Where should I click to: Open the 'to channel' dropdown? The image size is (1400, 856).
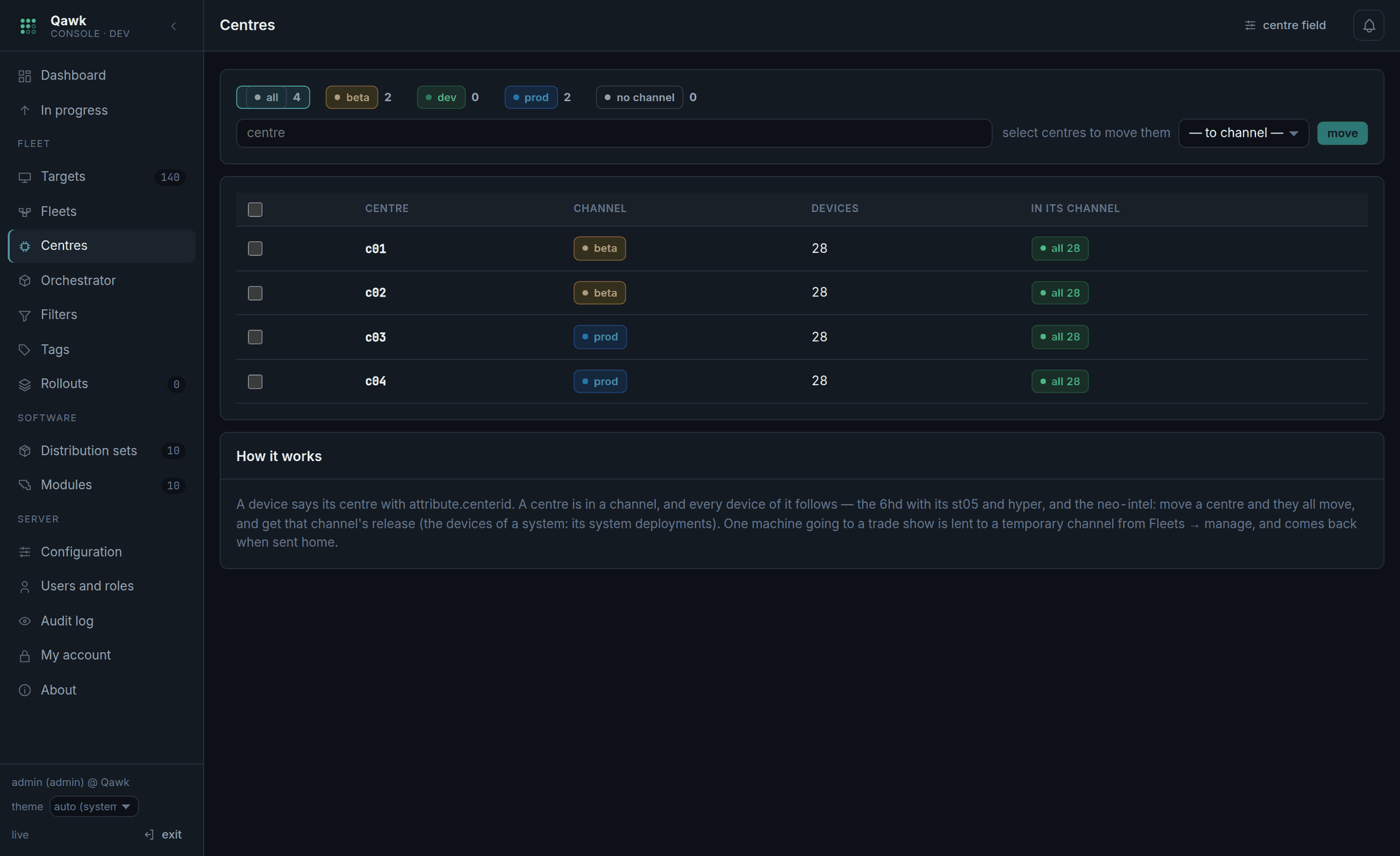[1243, 133]
